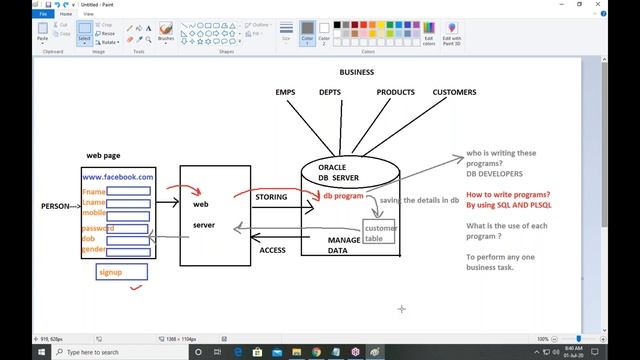Image resolution: width=640 pixels, height=360 pixels.
Task: Choose the Line shape
Action: click(x=184, y=25)
